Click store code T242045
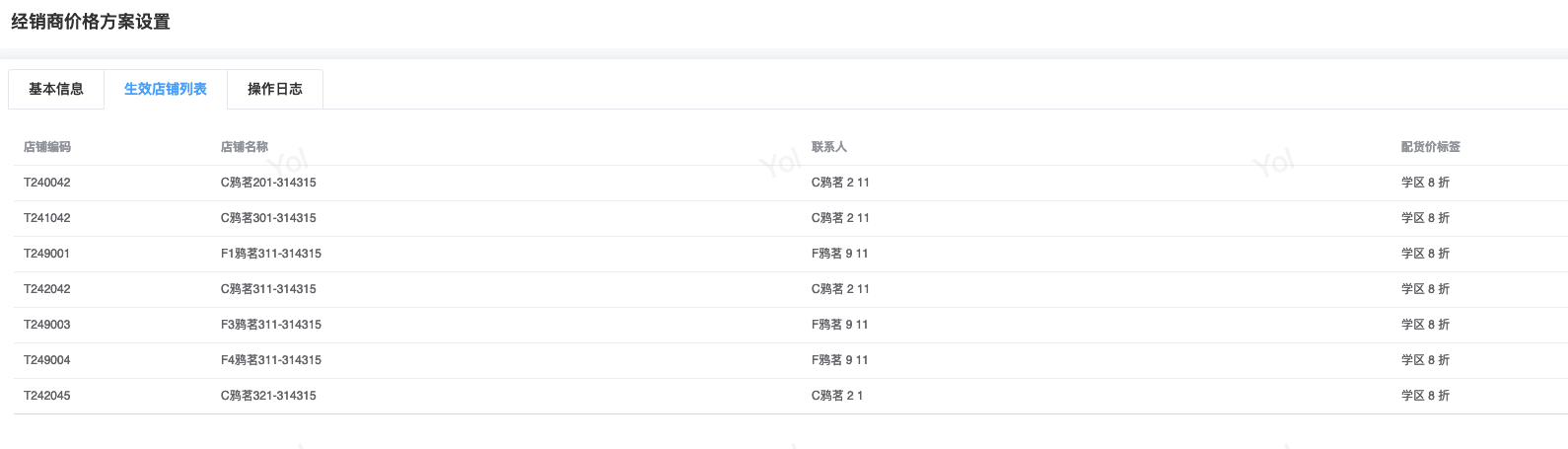 coord(47,396)
